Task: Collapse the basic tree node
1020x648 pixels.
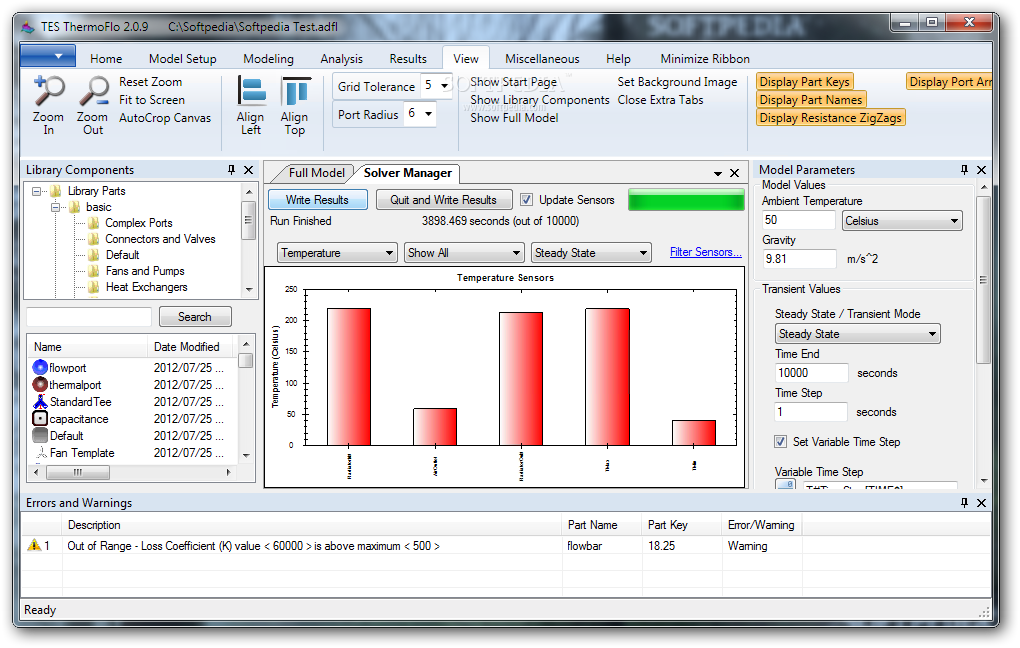Action: point(56,208)
